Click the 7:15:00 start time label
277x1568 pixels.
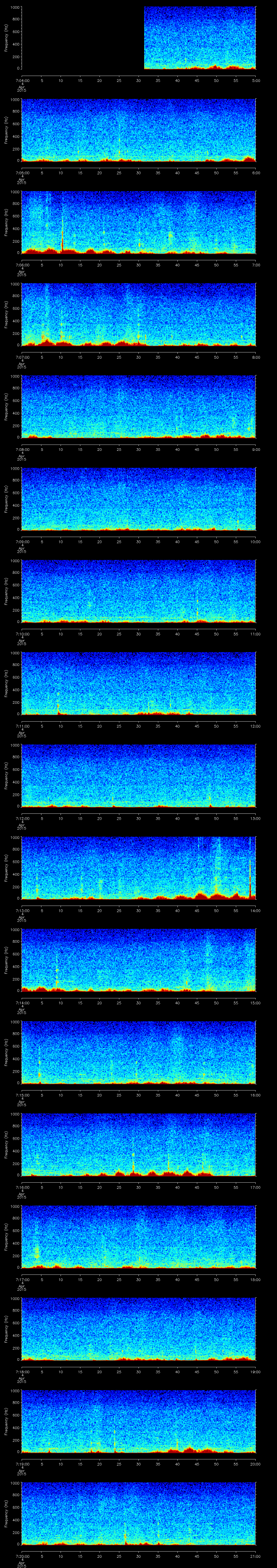(x=22, y=1095)
